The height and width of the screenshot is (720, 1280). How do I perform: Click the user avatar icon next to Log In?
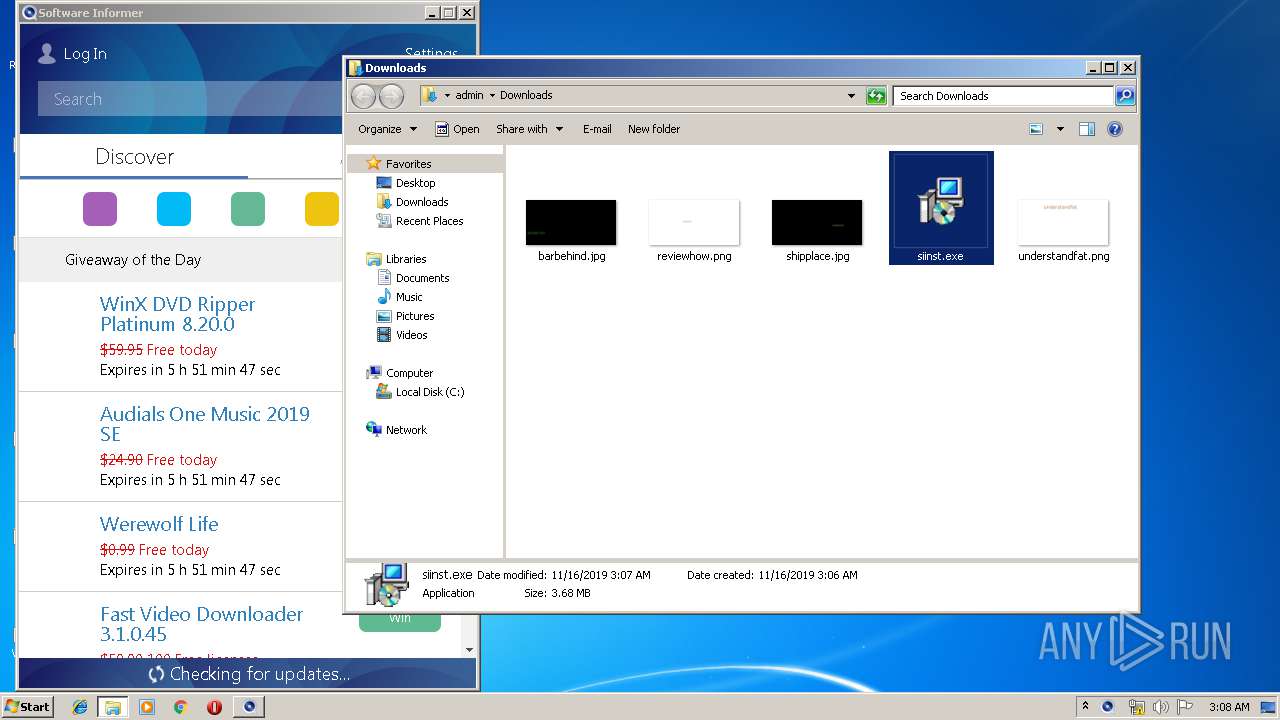pos(46,54)
